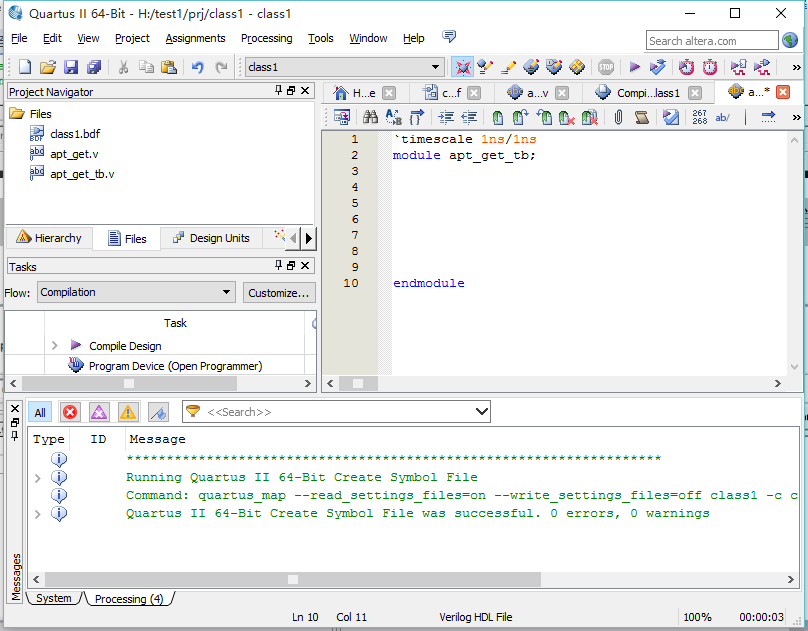This screenshot has width=808, height=631.
Task: Open the Flow Compilation dropdown
Action: (x=136, y=292)
